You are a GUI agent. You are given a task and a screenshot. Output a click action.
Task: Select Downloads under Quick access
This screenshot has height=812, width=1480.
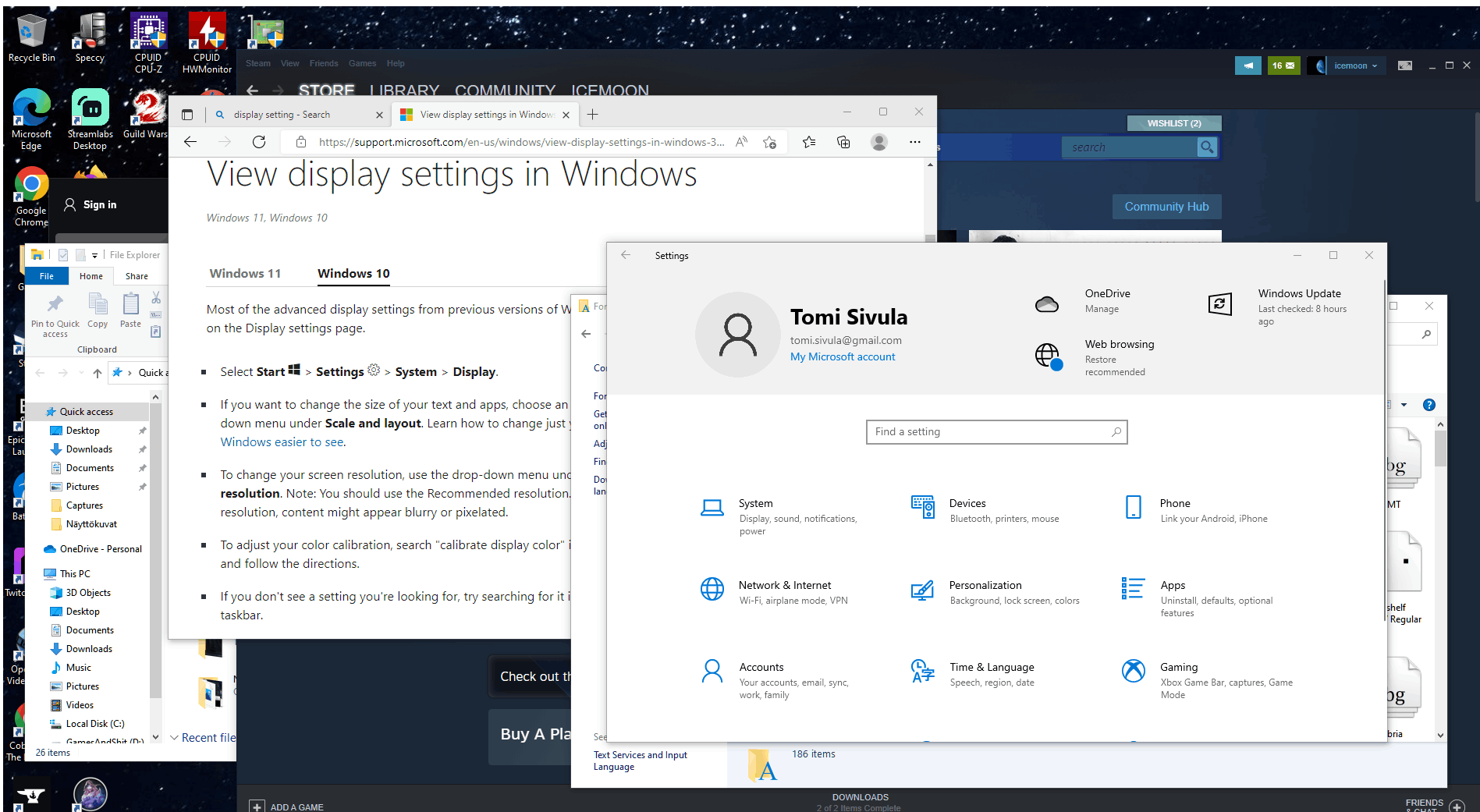(89, 449)
